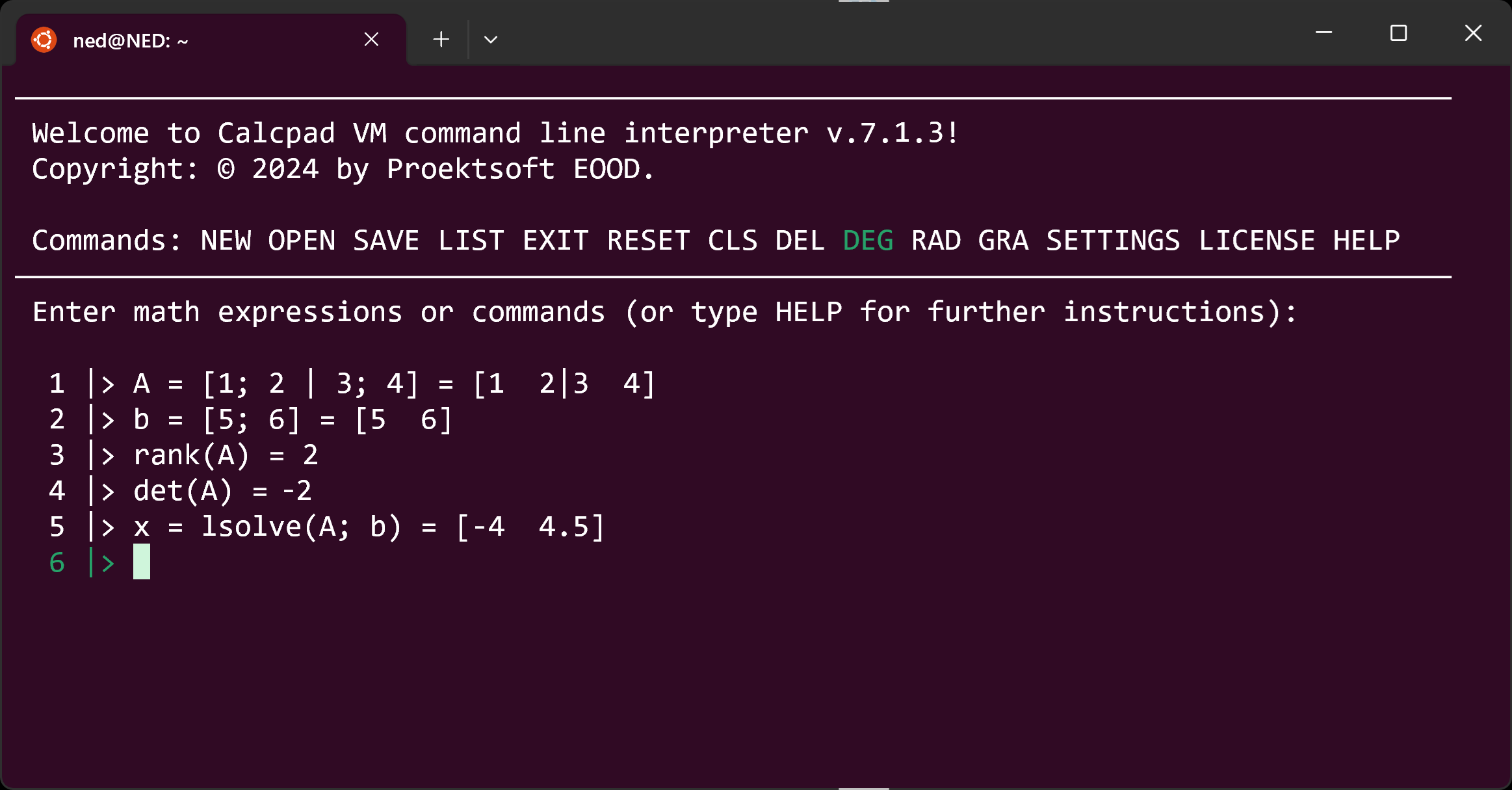
Task: Open the SETTINGS command
Action: pos(1114,240)
